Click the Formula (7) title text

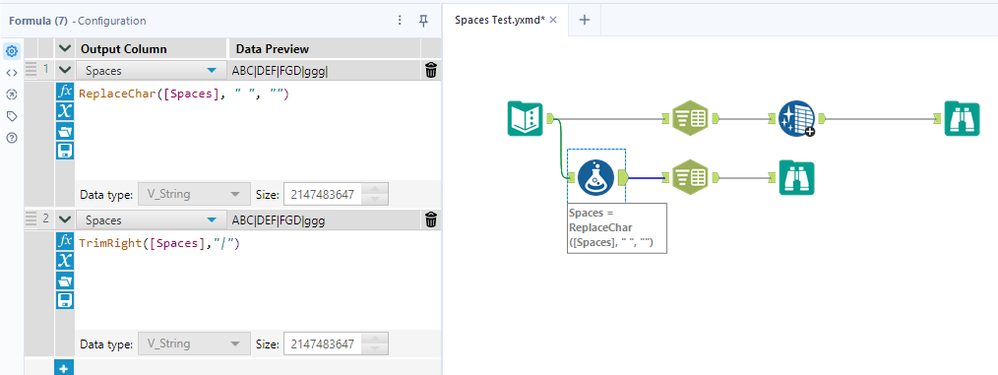tap(38, 20)
